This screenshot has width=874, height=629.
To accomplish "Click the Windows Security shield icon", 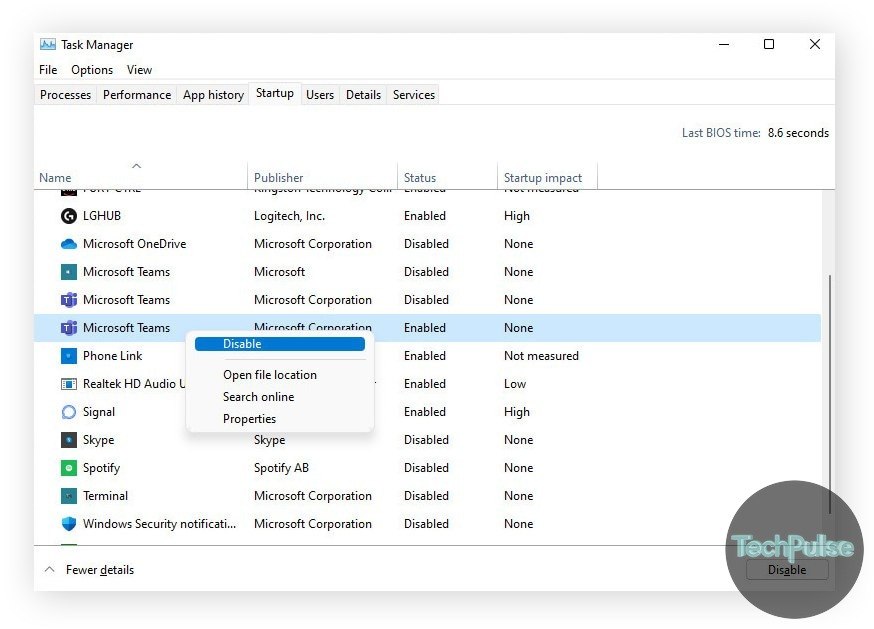I will 69,524.
